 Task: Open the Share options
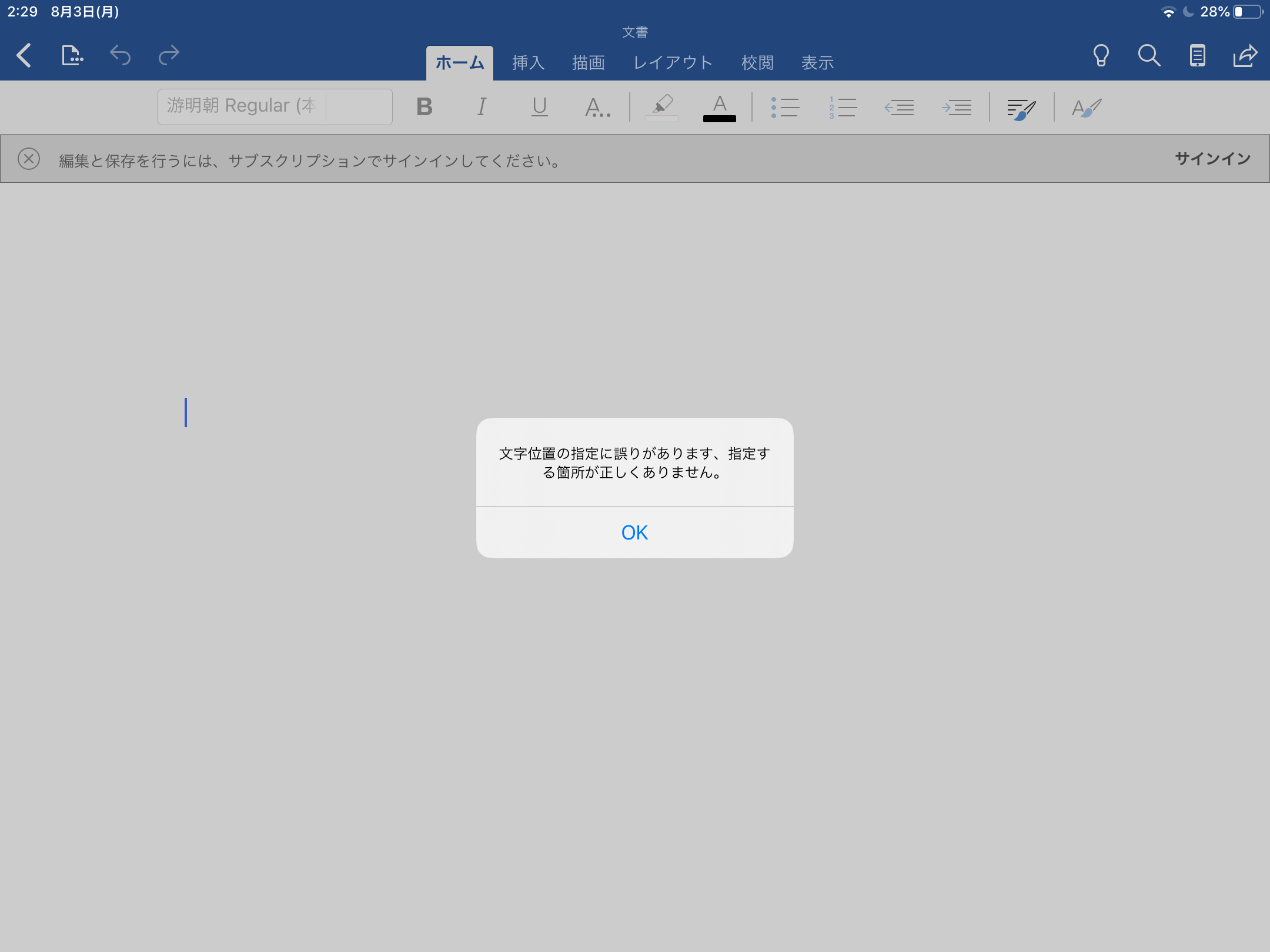coord(1245,55)
